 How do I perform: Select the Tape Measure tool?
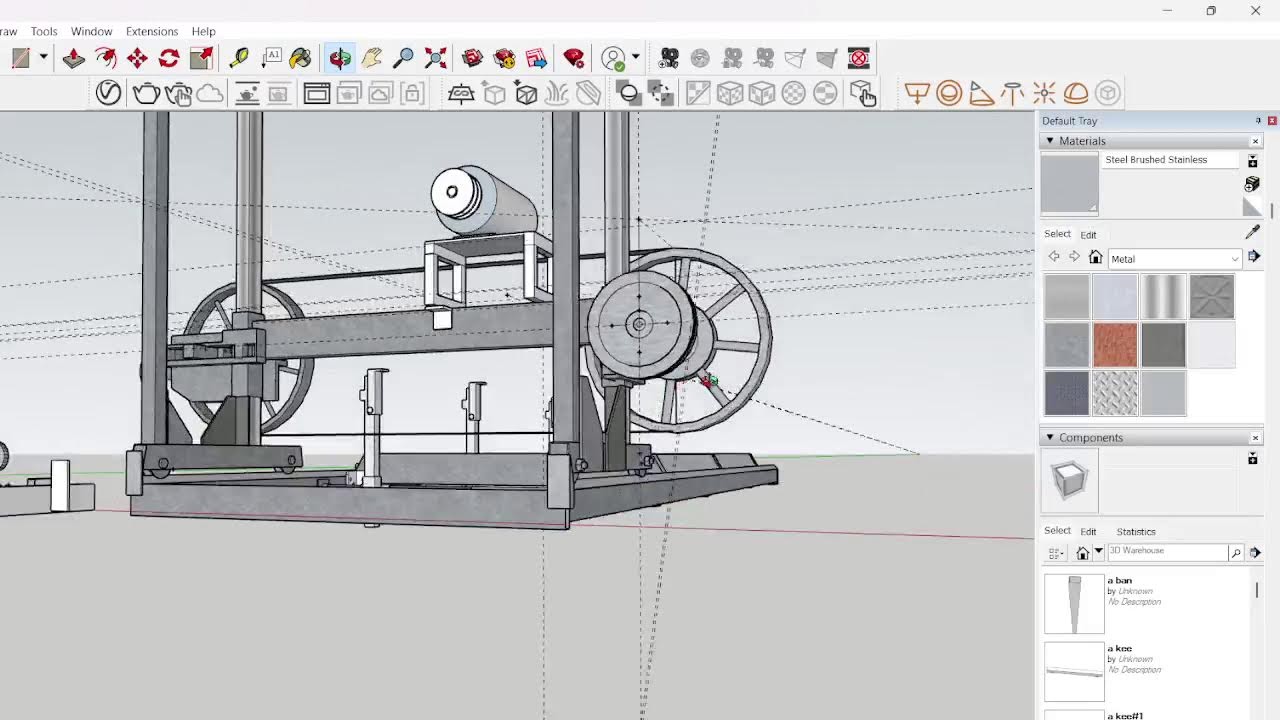pos(239,58)
